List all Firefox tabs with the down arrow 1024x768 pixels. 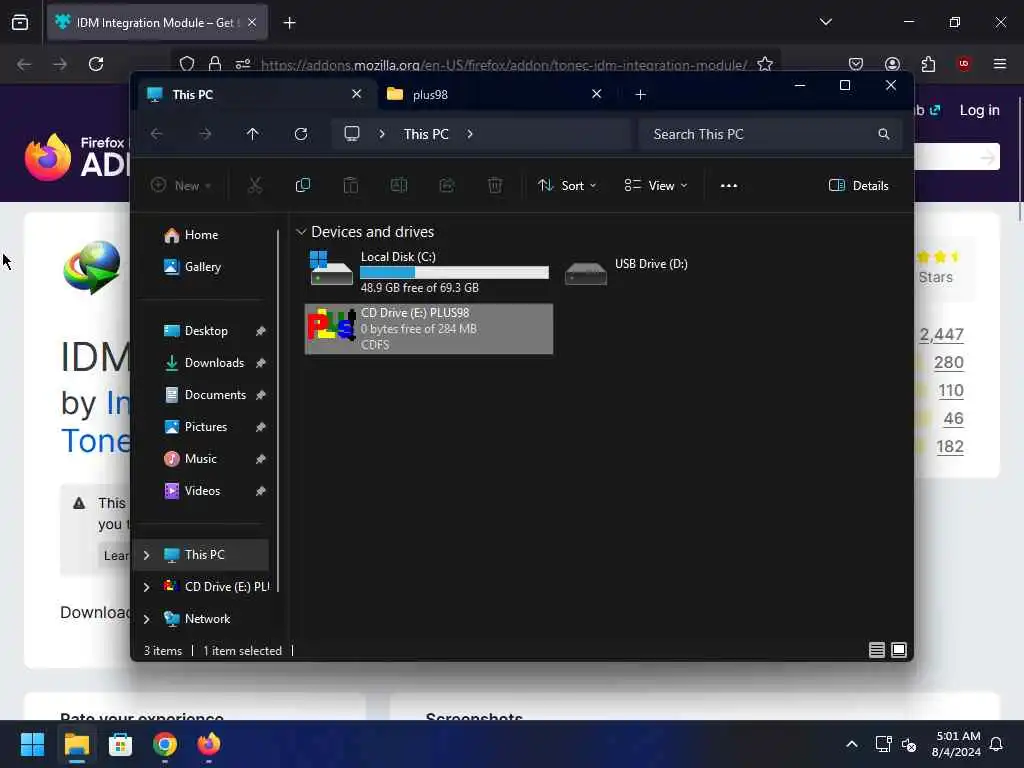click(825, 22)
